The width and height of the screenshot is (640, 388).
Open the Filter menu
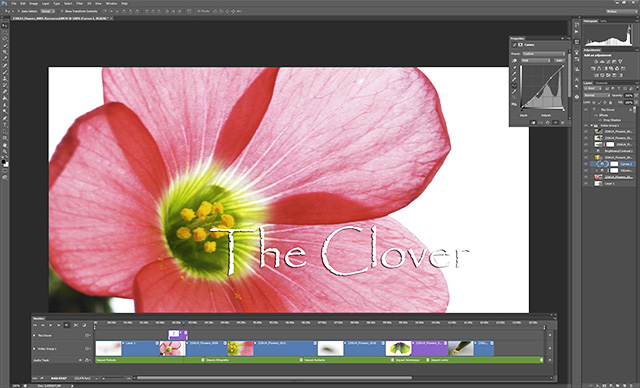tap(80, 4)
